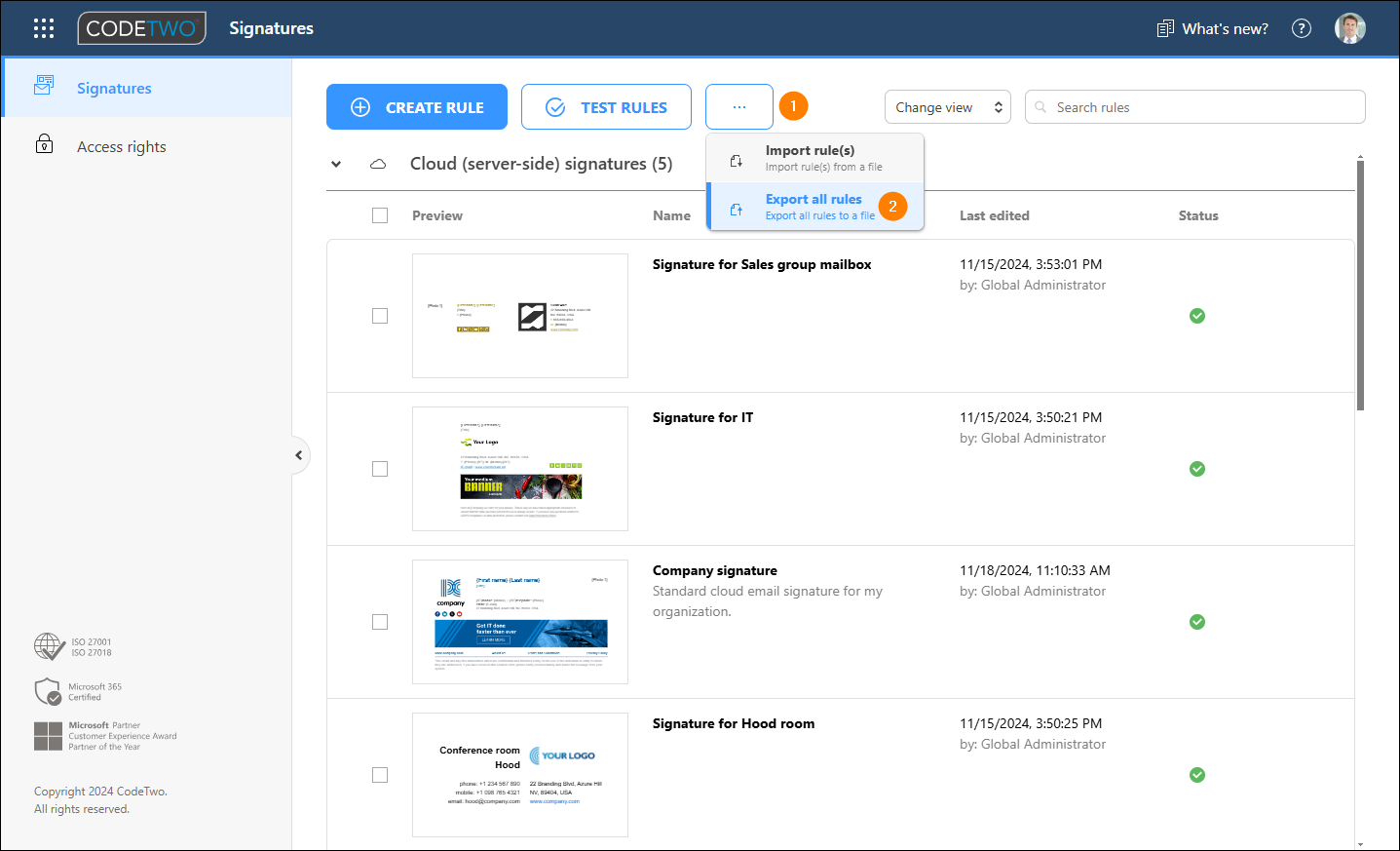
Task: Toggle the select-all checkbox in header
Action: 380,215
